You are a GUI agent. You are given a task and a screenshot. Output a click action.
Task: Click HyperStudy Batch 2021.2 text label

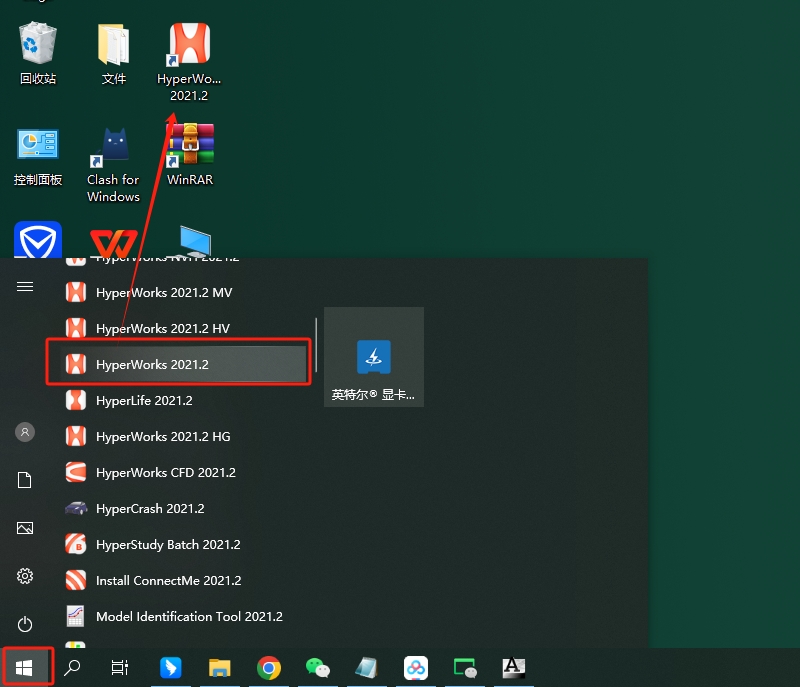point(168,545)
